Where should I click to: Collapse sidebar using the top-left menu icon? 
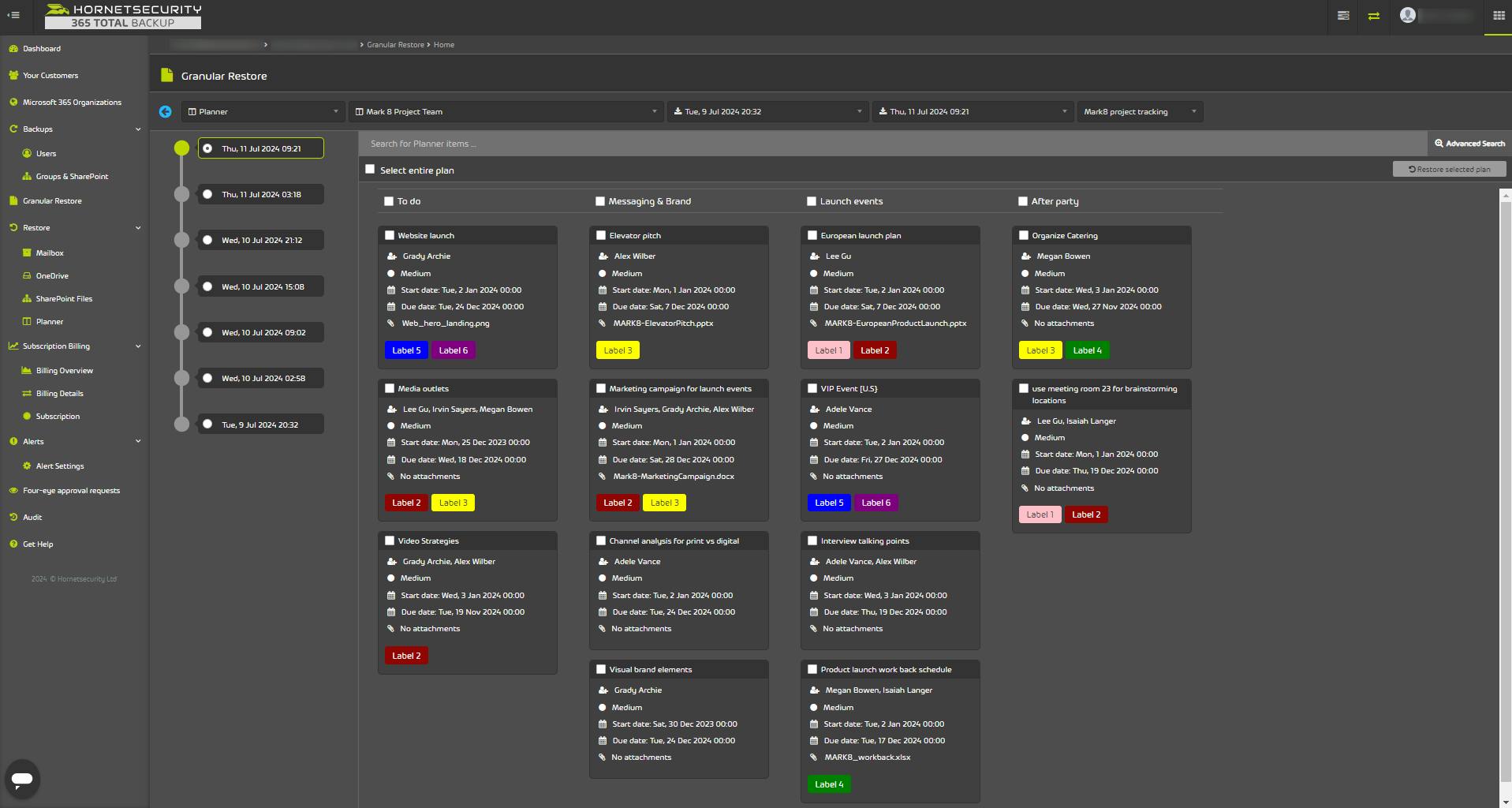13,15
